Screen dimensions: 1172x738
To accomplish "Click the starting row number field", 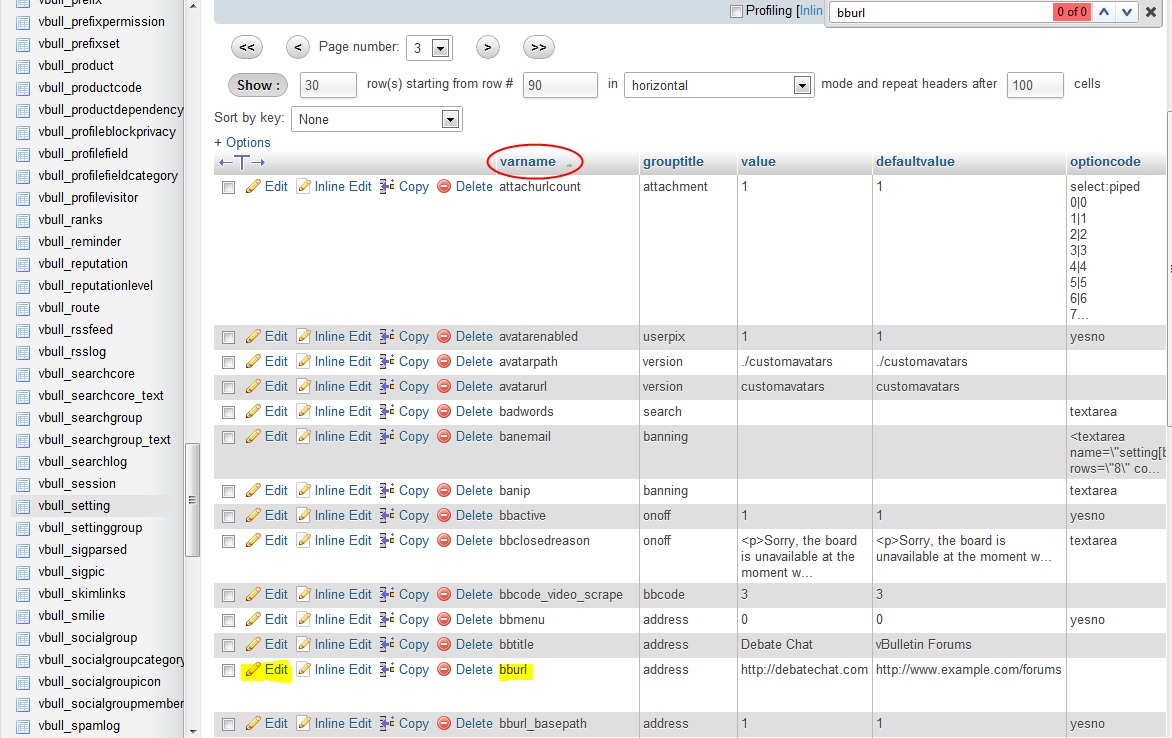I will pos(560,84).
